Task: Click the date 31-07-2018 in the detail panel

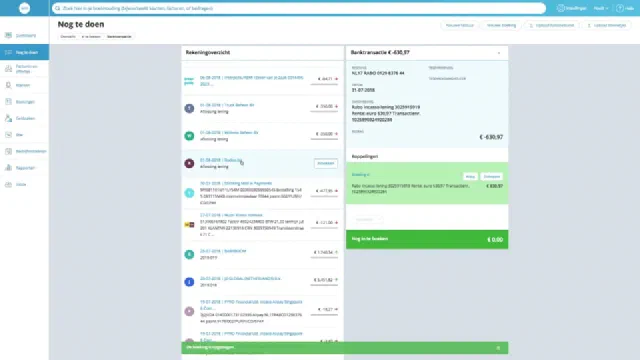Action: point(363,90)
